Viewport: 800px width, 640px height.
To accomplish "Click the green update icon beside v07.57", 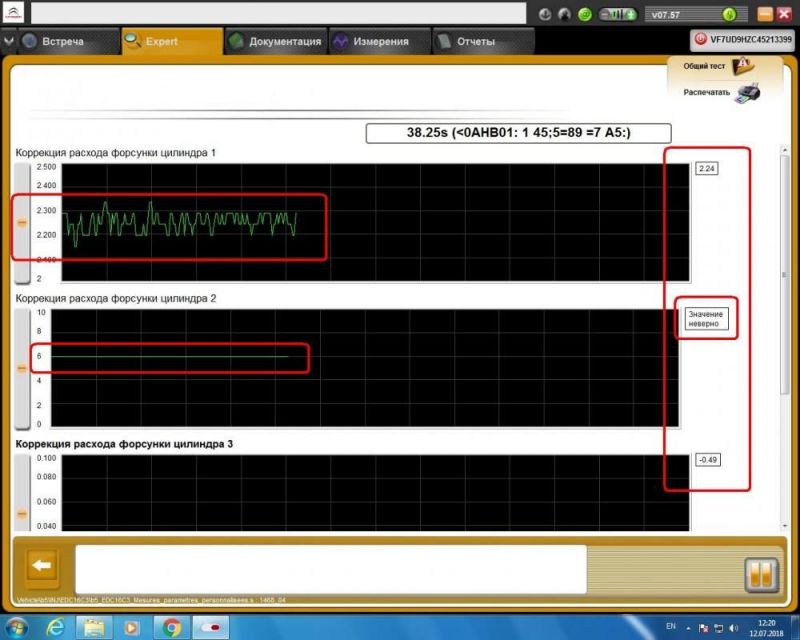I will (x=732, y=15).
